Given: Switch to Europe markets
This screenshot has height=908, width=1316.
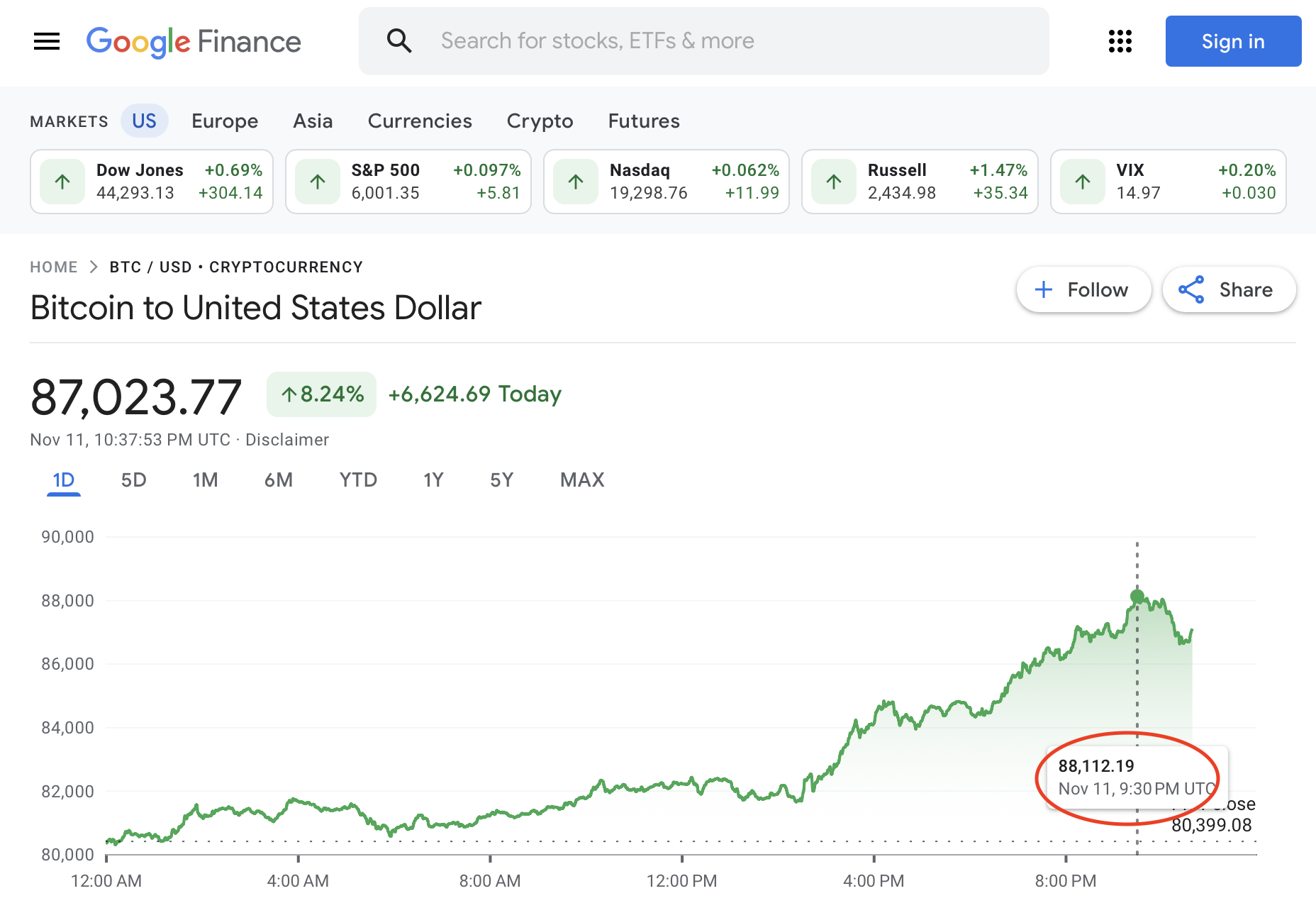Looking at the screenshot, I should pyautogui.click(x=225, y=121).
